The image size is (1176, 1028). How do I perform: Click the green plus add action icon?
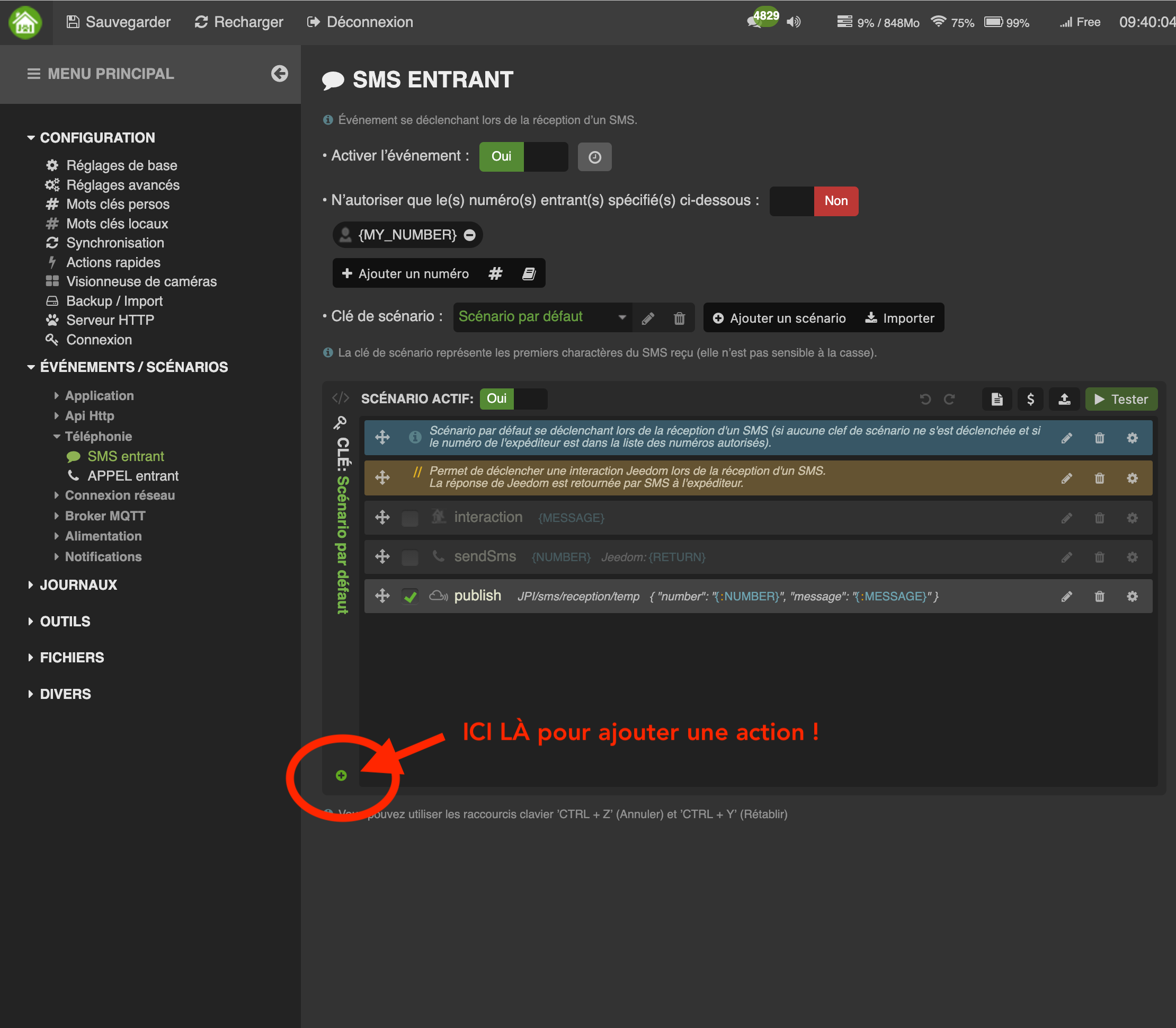(x=341, y=776)
